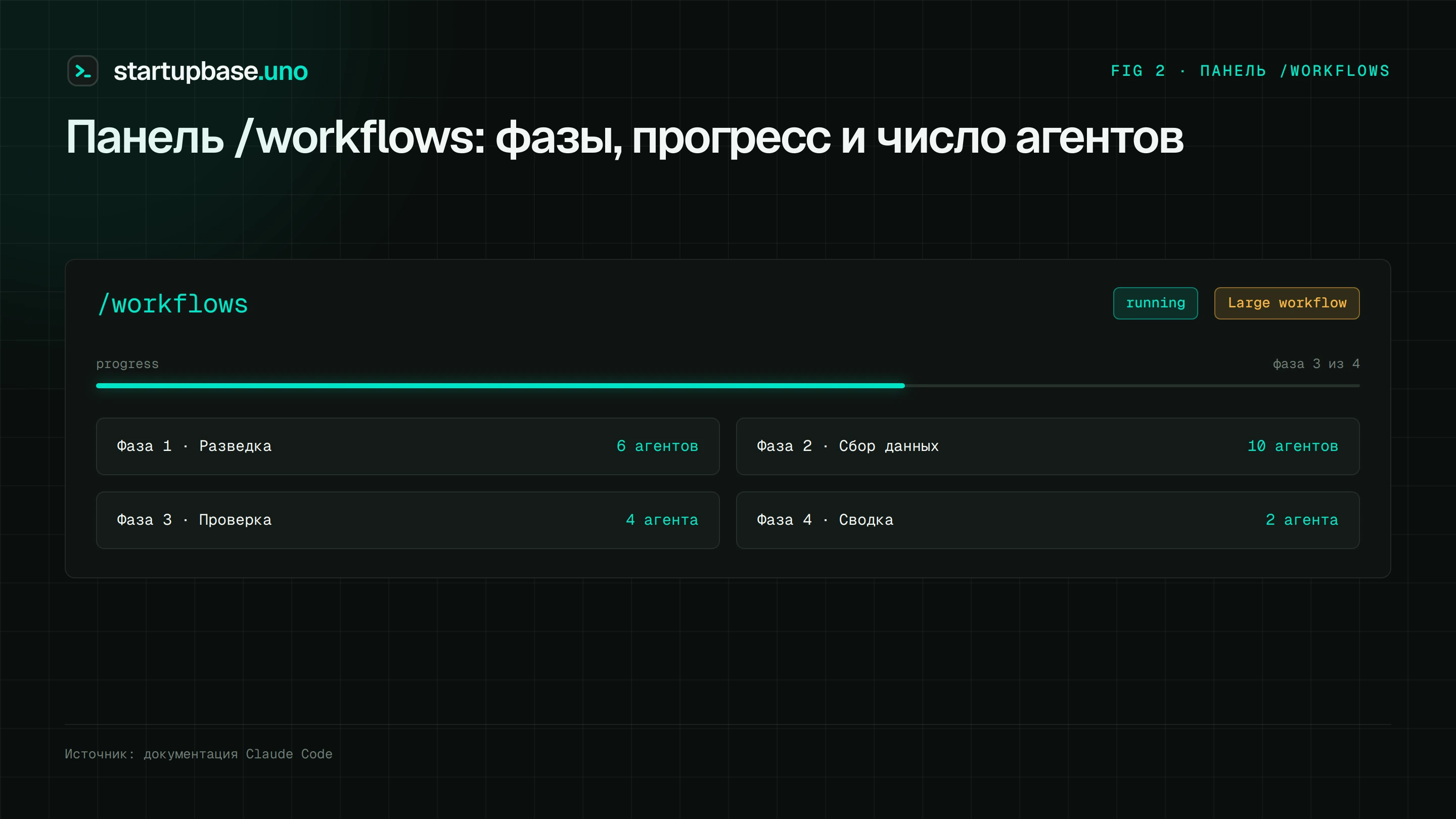Click the "2 агента" count
Viewport: 1456px width, 819px height.
[1302, 520]
